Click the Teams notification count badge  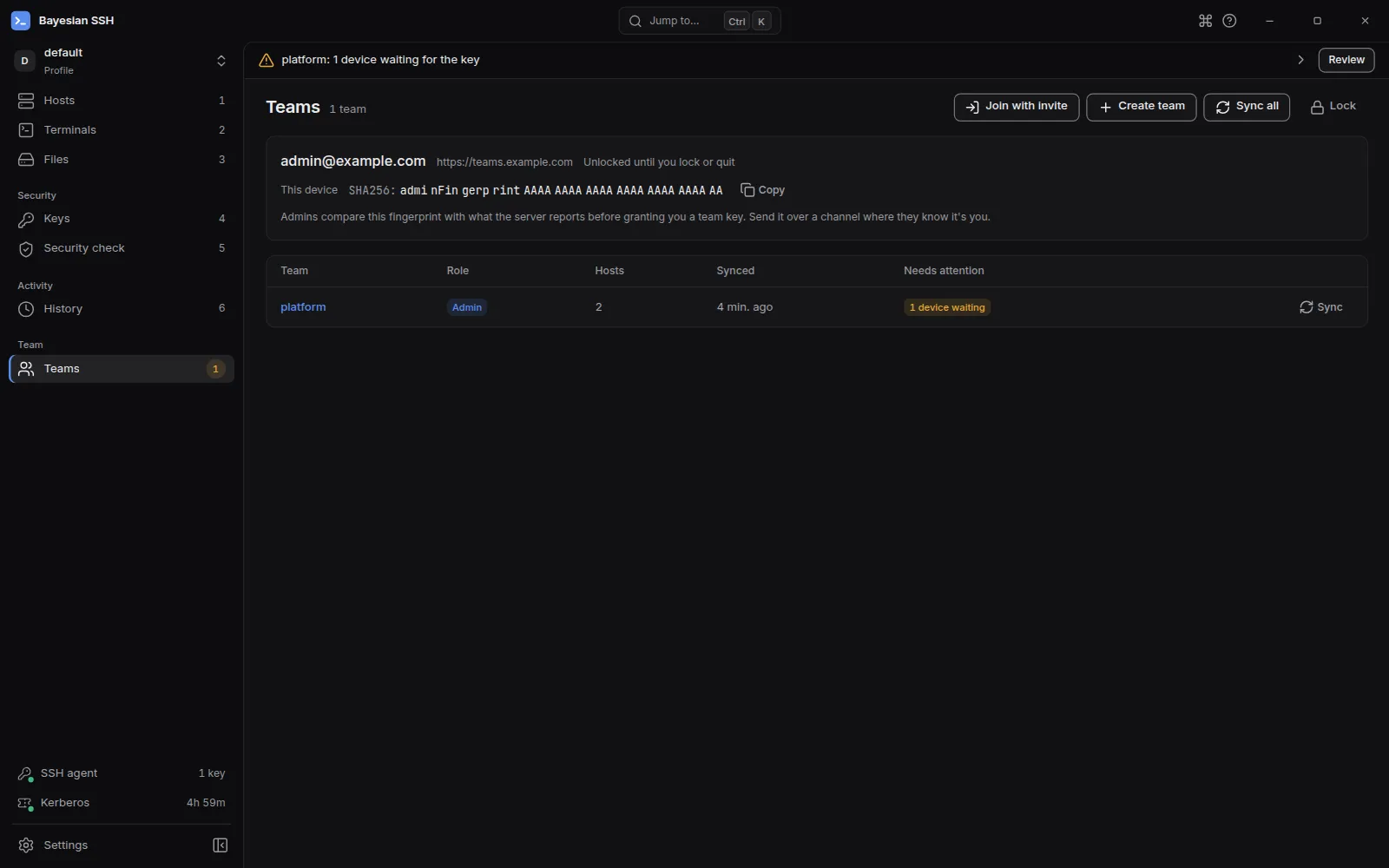click(215, 369)
